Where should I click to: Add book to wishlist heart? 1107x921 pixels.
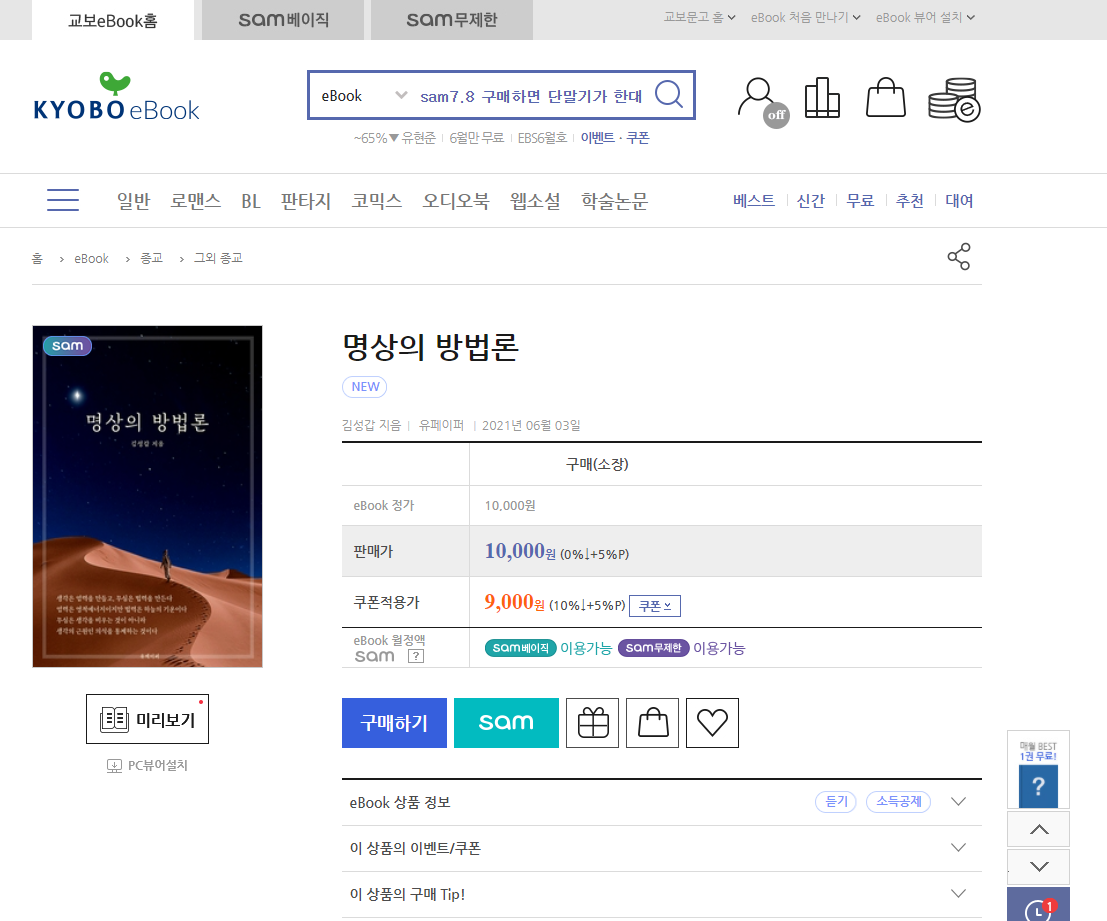(712, 723)
